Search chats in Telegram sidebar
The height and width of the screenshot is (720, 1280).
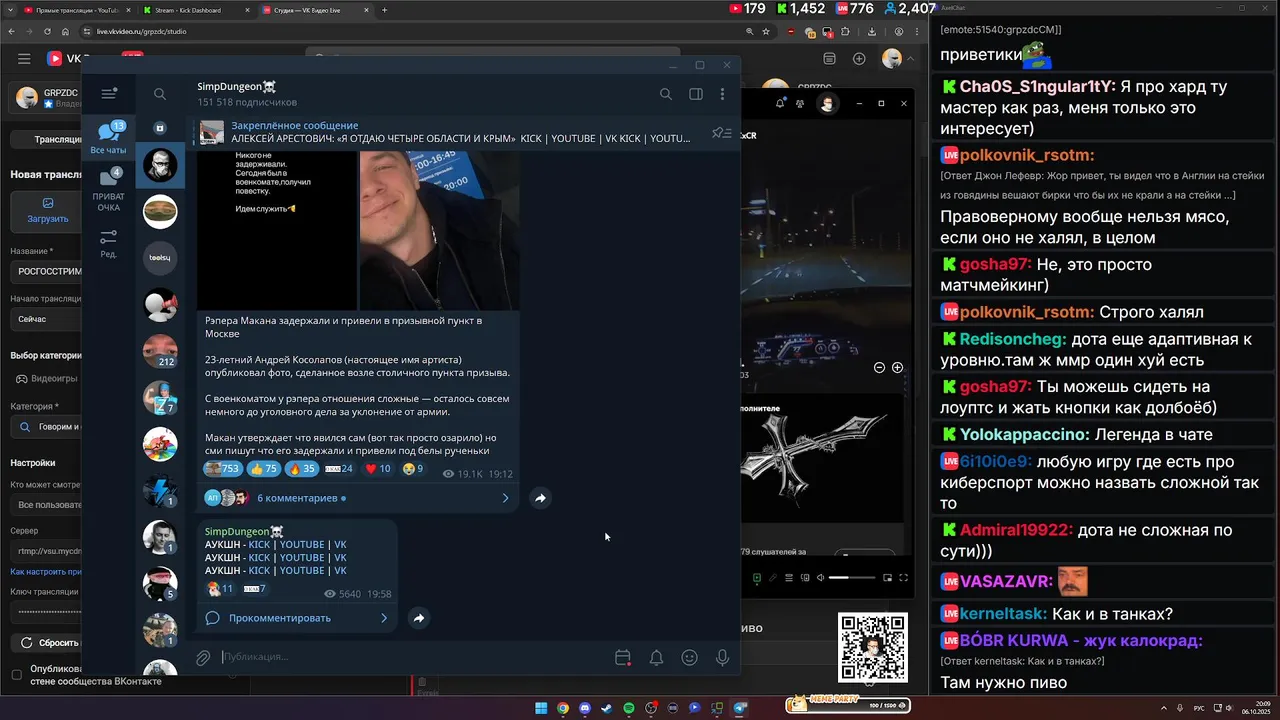[x=160, y=94]
